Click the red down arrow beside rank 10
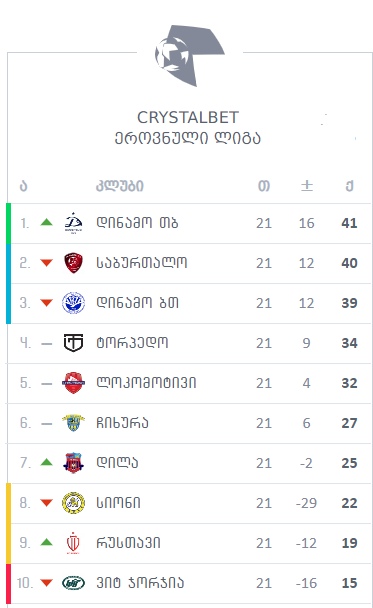Screen dimensions: 373x608 click(x=47, y=583)
